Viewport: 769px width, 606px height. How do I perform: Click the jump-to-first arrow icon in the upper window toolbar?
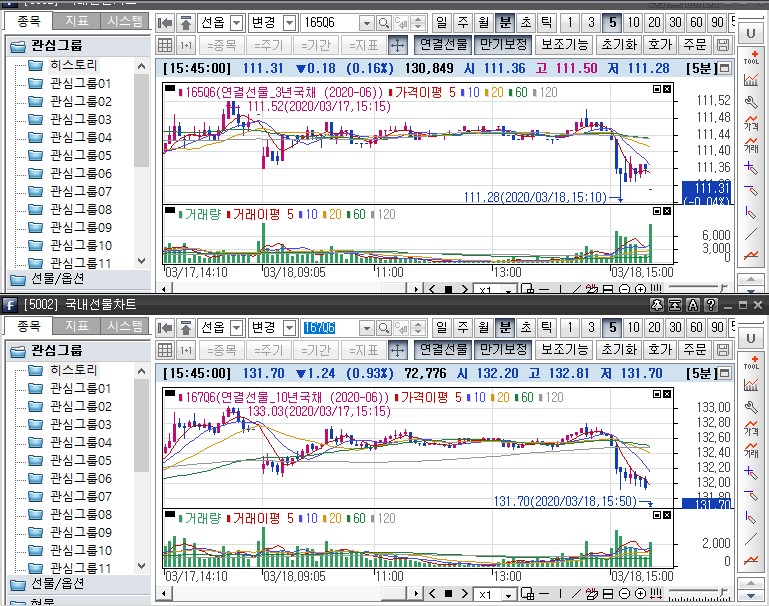point(166,22)
